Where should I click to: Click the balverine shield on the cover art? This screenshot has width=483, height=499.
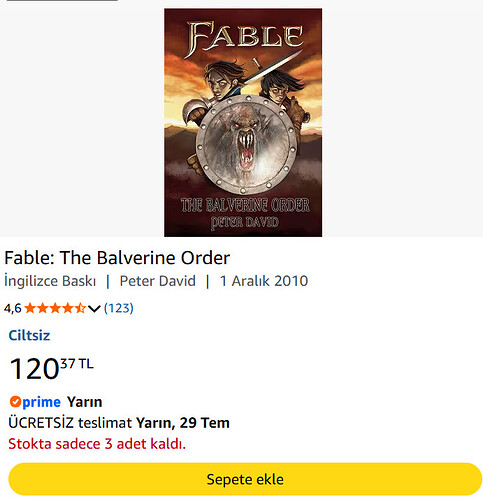247,145
